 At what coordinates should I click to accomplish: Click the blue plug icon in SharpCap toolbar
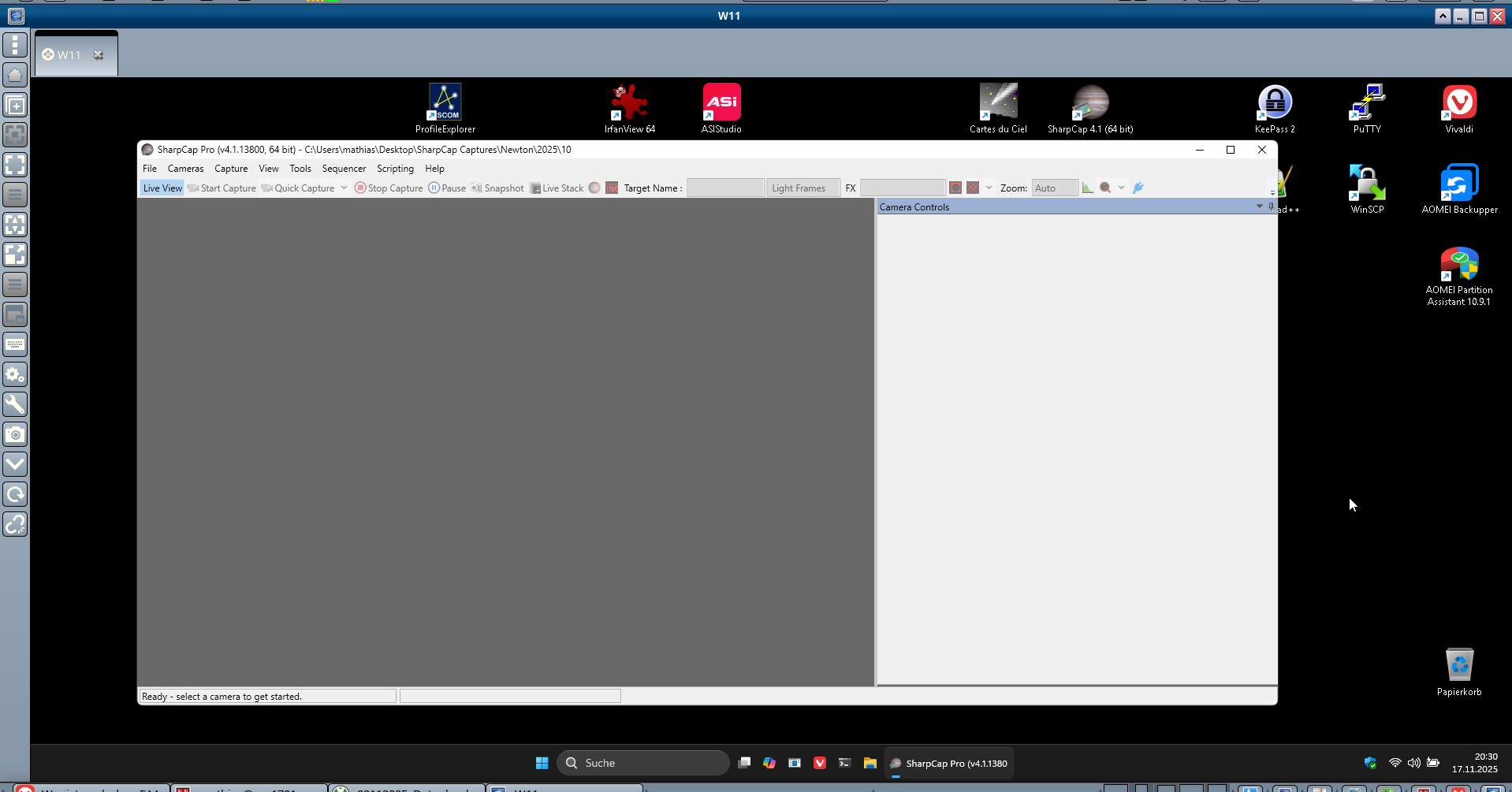click(x=1138, y=188)
